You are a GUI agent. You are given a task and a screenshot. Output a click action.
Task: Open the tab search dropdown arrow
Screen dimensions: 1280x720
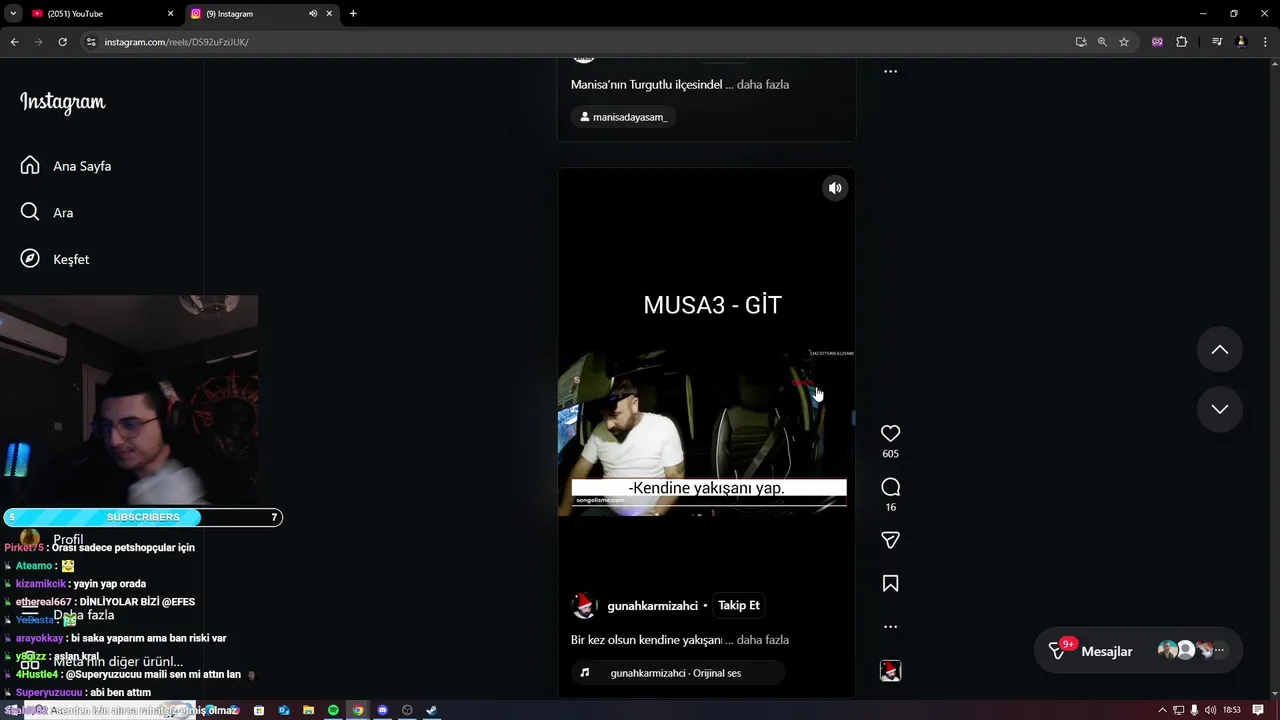coord(12,14)
